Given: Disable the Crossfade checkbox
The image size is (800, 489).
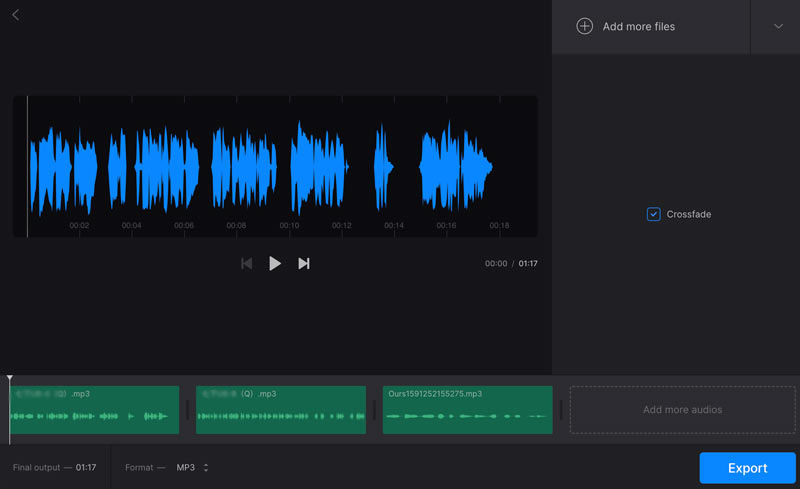Looking at the screenshot, I should [653, 214].
